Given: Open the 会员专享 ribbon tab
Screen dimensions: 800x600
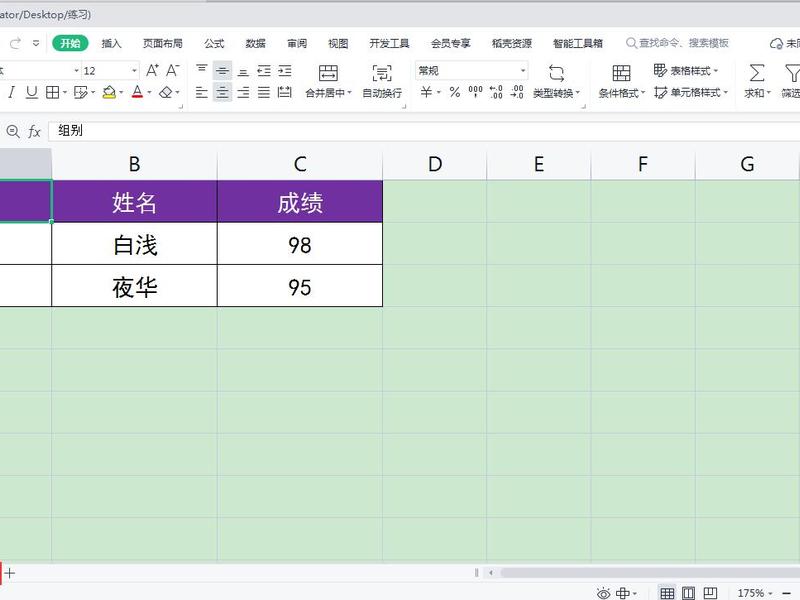Looking at the screenshot, I should tap(451, 43).
